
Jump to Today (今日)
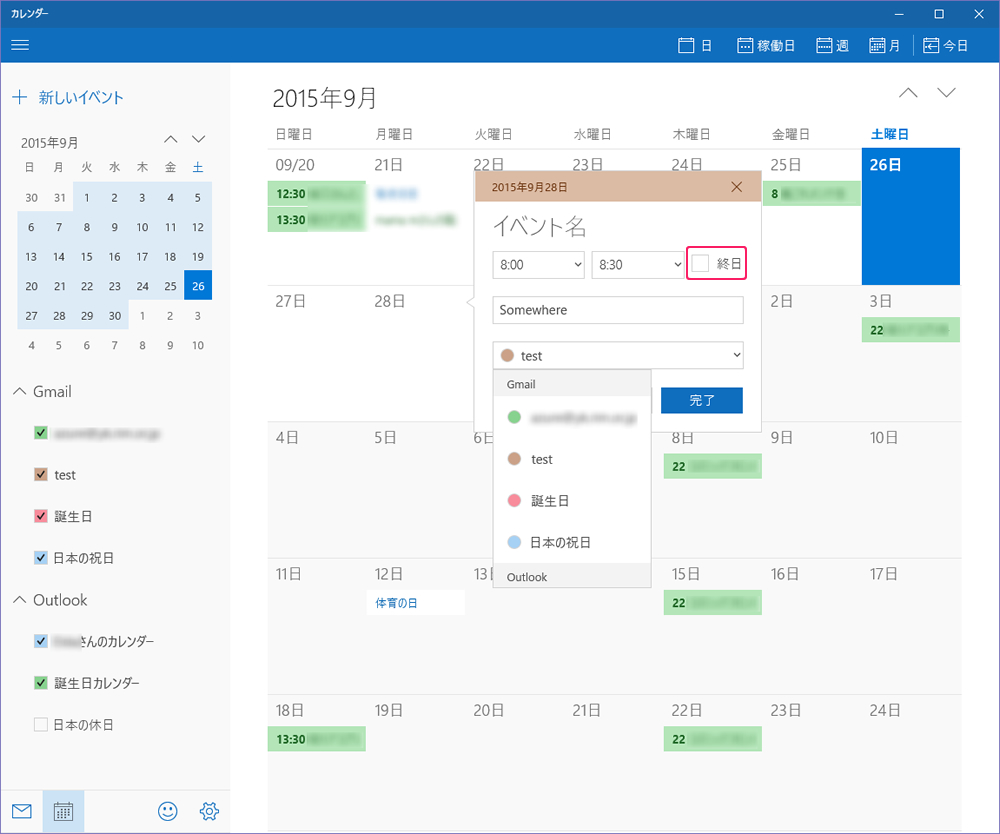945,45
